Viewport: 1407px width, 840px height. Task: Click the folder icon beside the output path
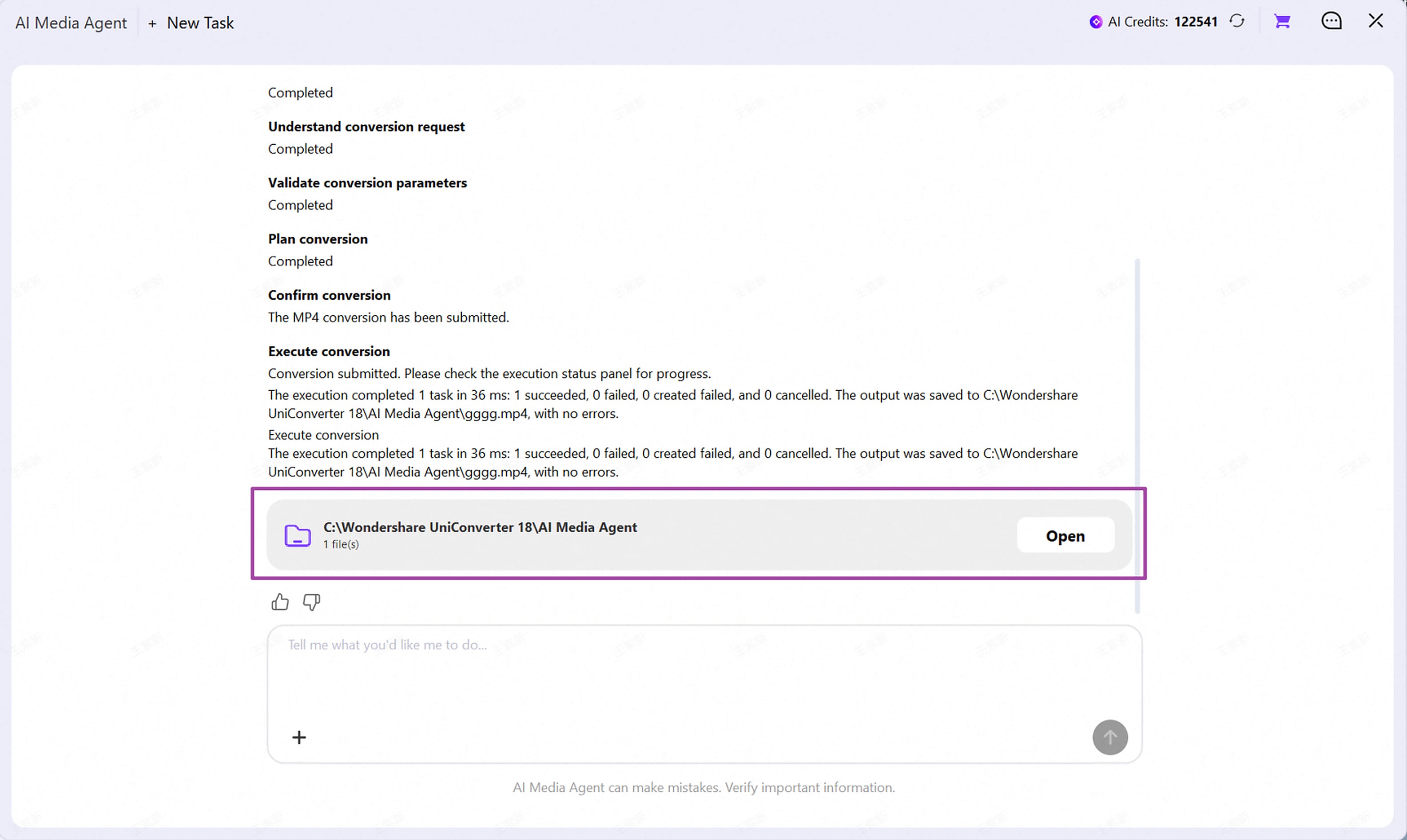298,535
